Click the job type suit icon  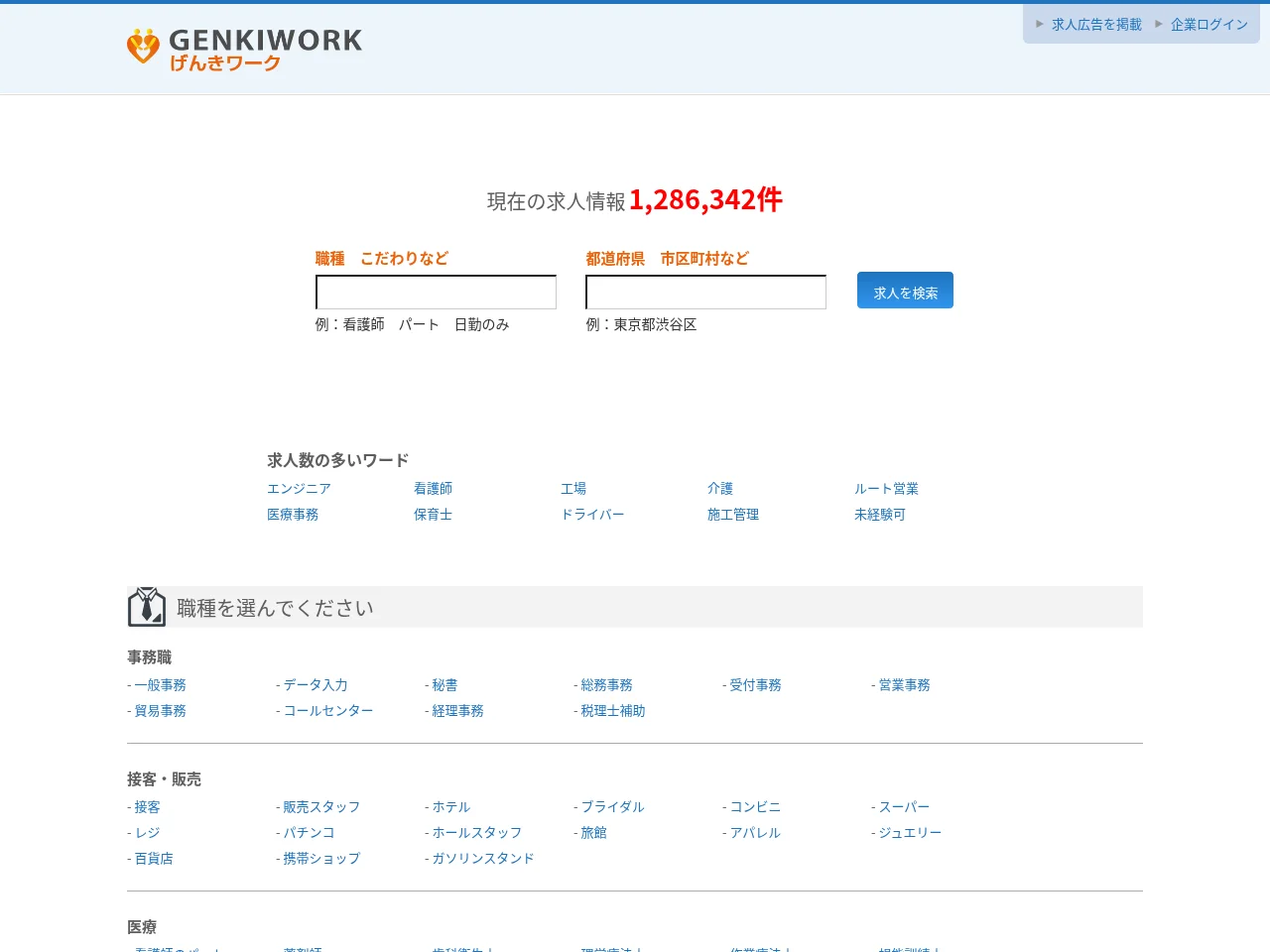coord(147,607)
